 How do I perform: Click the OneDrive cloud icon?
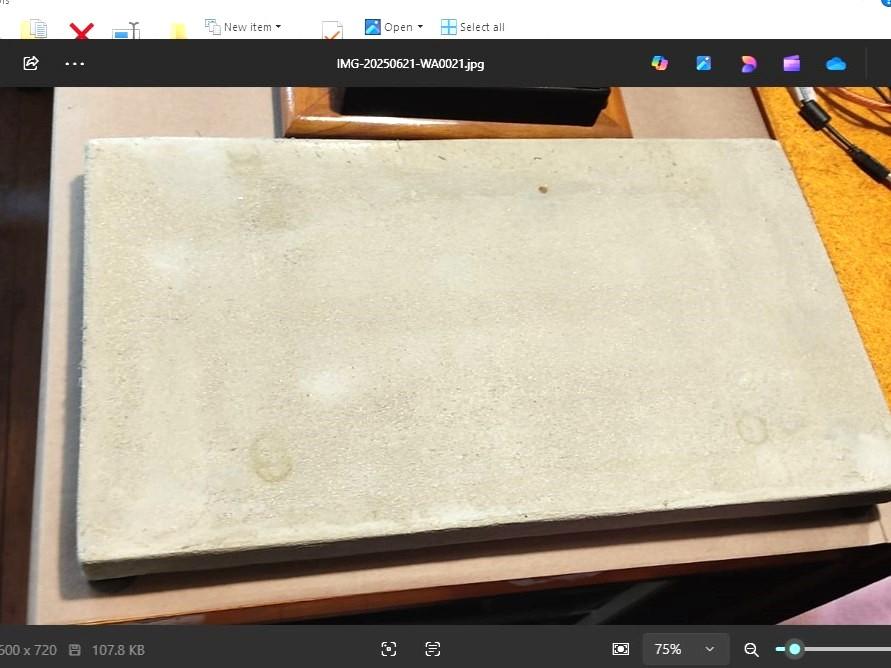pos(836,64)
